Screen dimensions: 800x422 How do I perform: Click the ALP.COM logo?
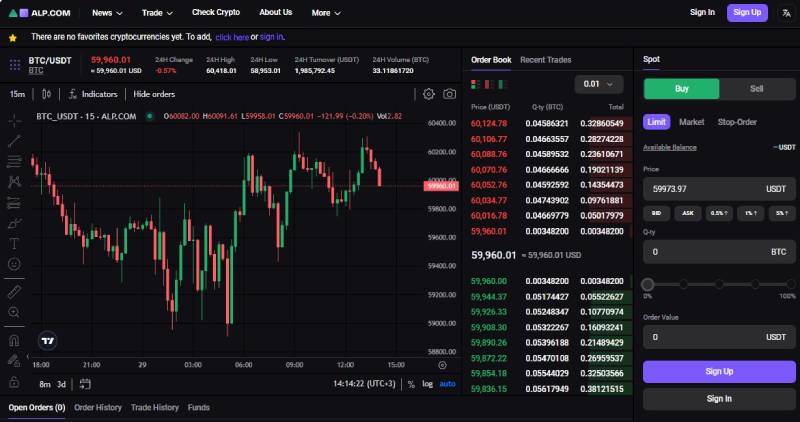[40, 13]
